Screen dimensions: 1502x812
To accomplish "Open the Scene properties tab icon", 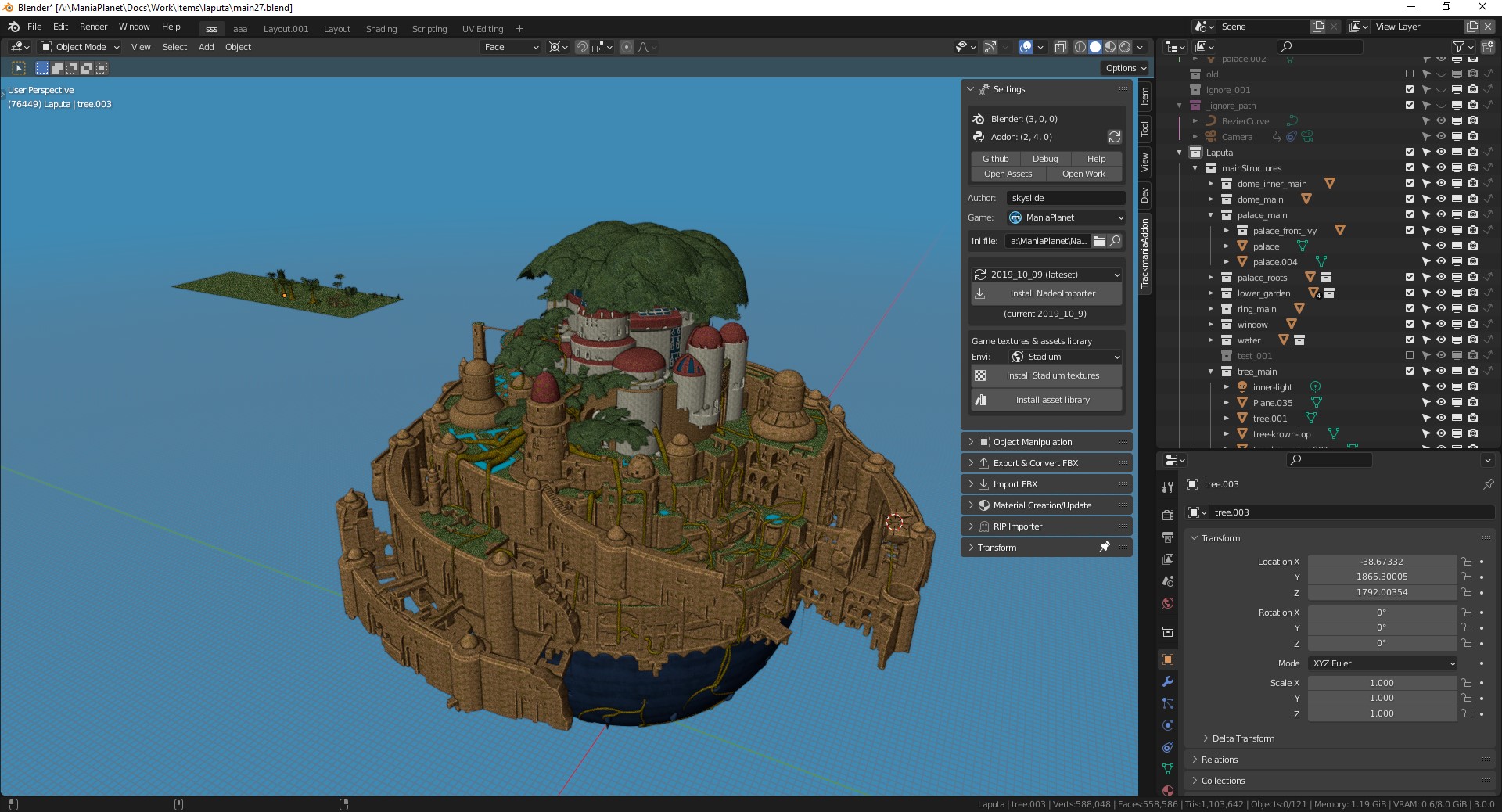I will (1168, 581).
